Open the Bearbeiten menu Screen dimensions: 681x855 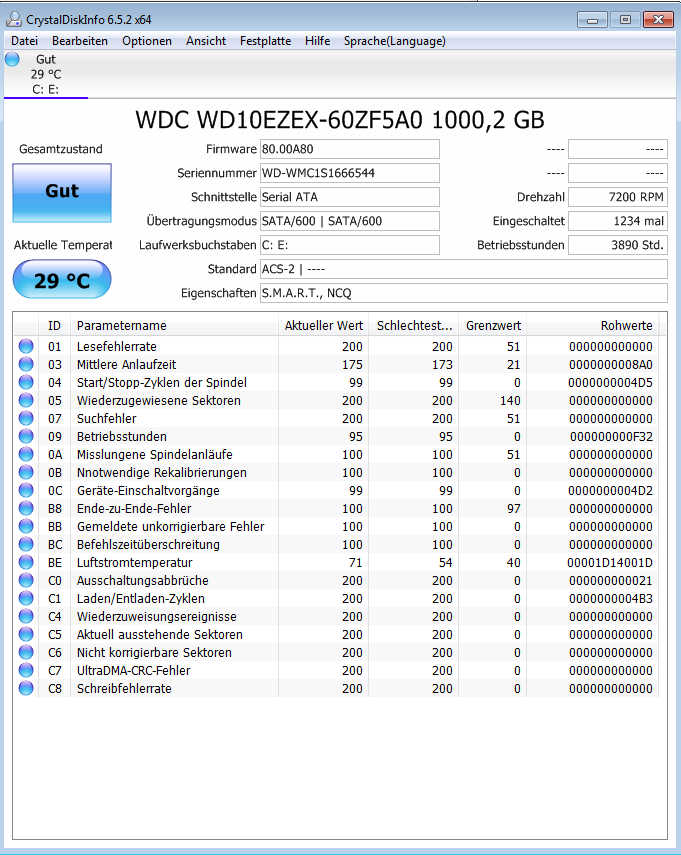click(x=80, y=41)
